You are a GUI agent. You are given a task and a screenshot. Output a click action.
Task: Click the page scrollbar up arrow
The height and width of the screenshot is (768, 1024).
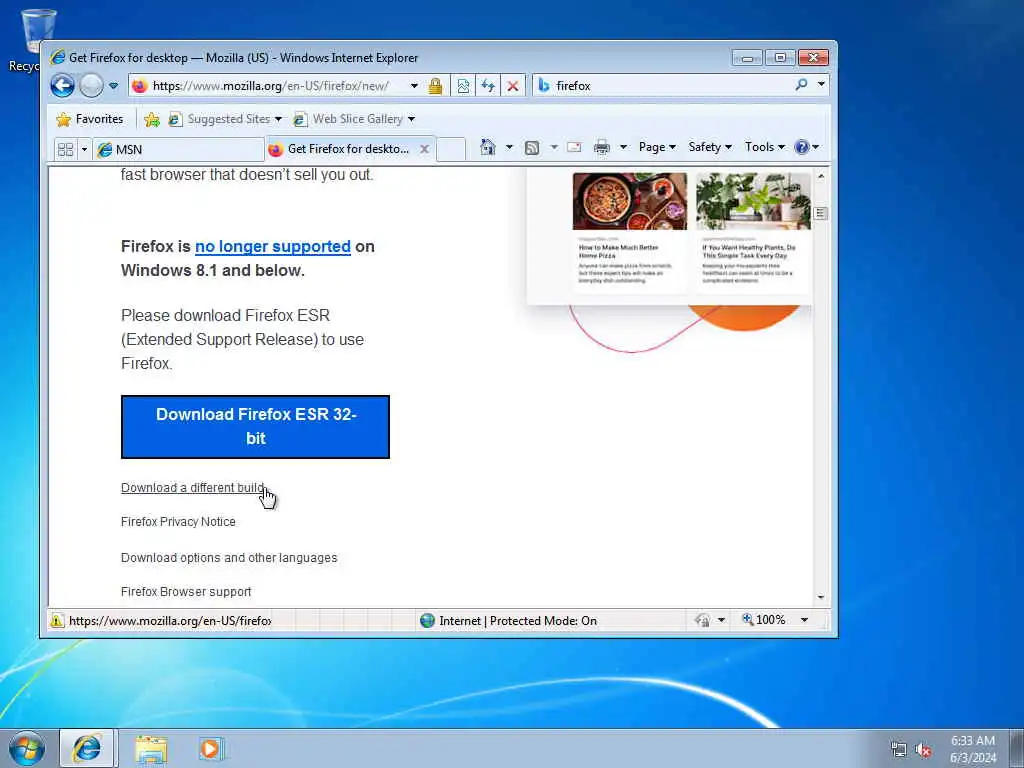point(821,176)
